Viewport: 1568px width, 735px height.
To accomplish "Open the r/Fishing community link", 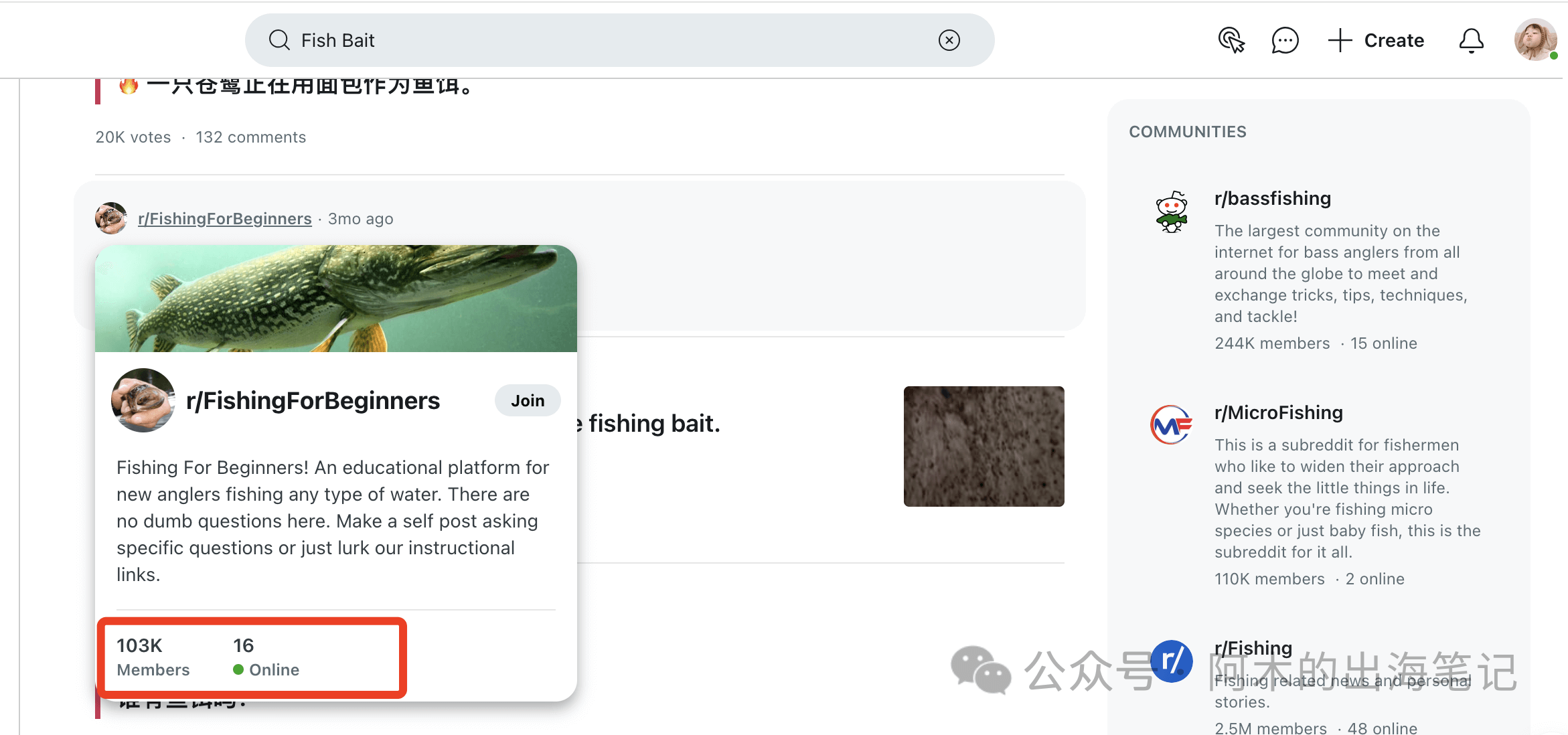I will tap(1253, 647).
